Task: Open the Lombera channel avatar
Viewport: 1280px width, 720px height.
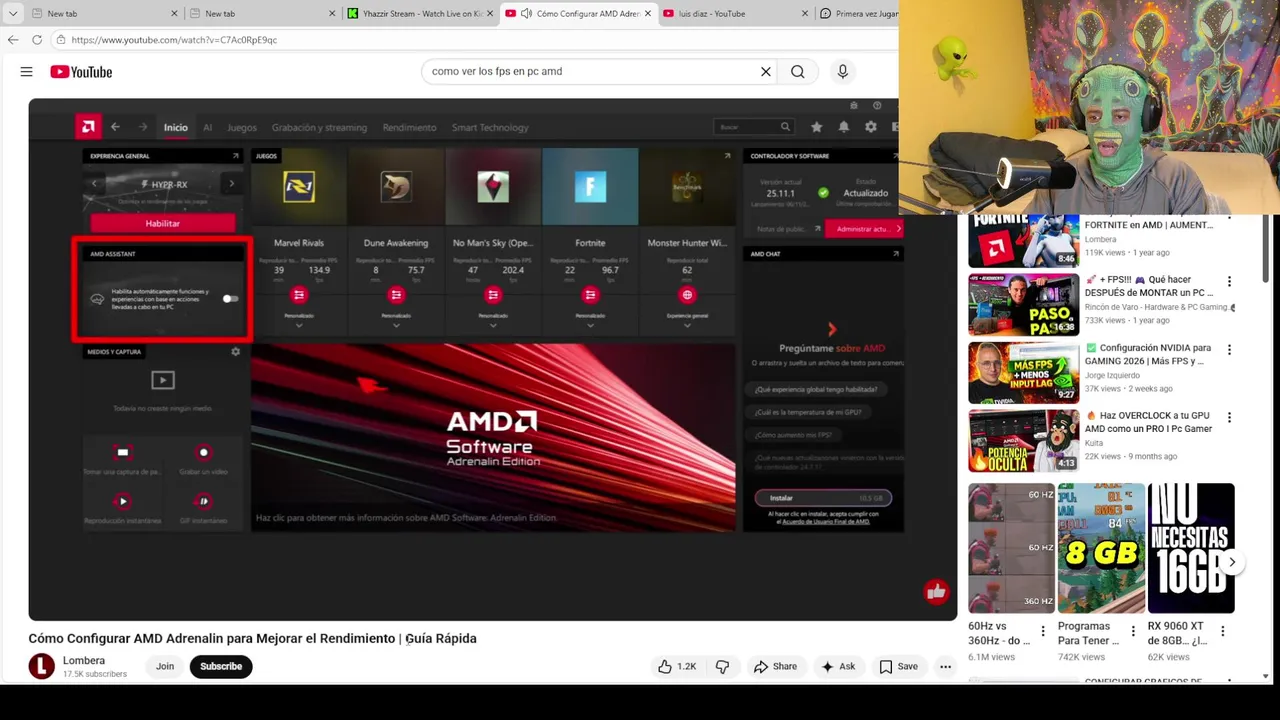Action: pos(41,666)
